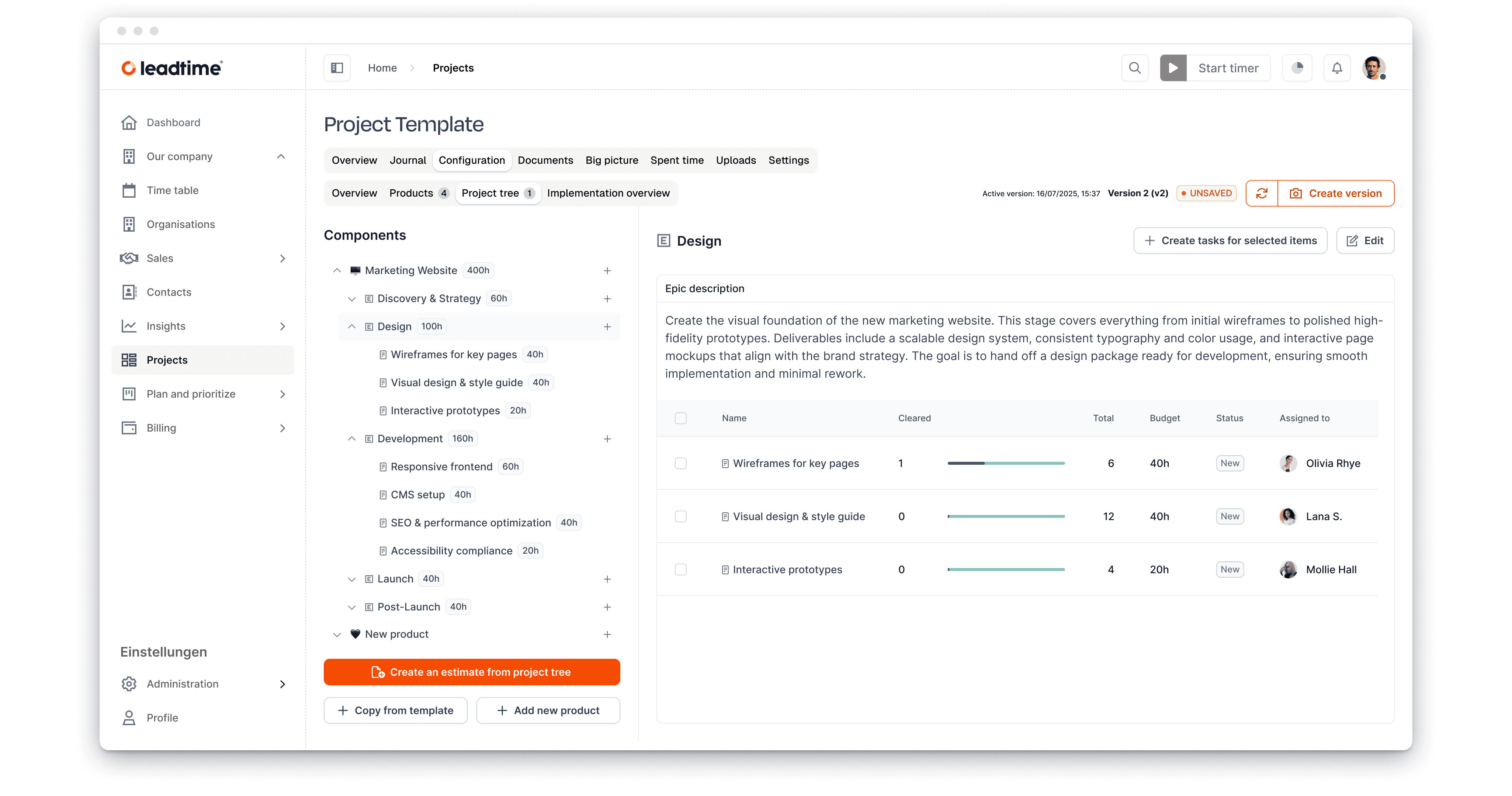Click the pie chart icon in header
1512x796 pixels.
(x=1297, y=68)
